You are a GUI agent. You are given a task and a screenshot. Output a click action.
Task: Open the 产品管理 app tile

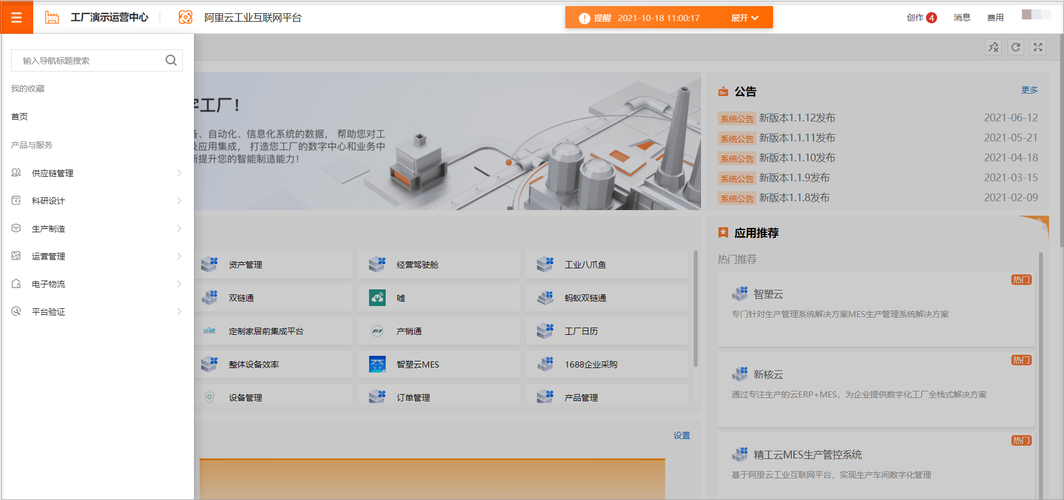(607, 396)
